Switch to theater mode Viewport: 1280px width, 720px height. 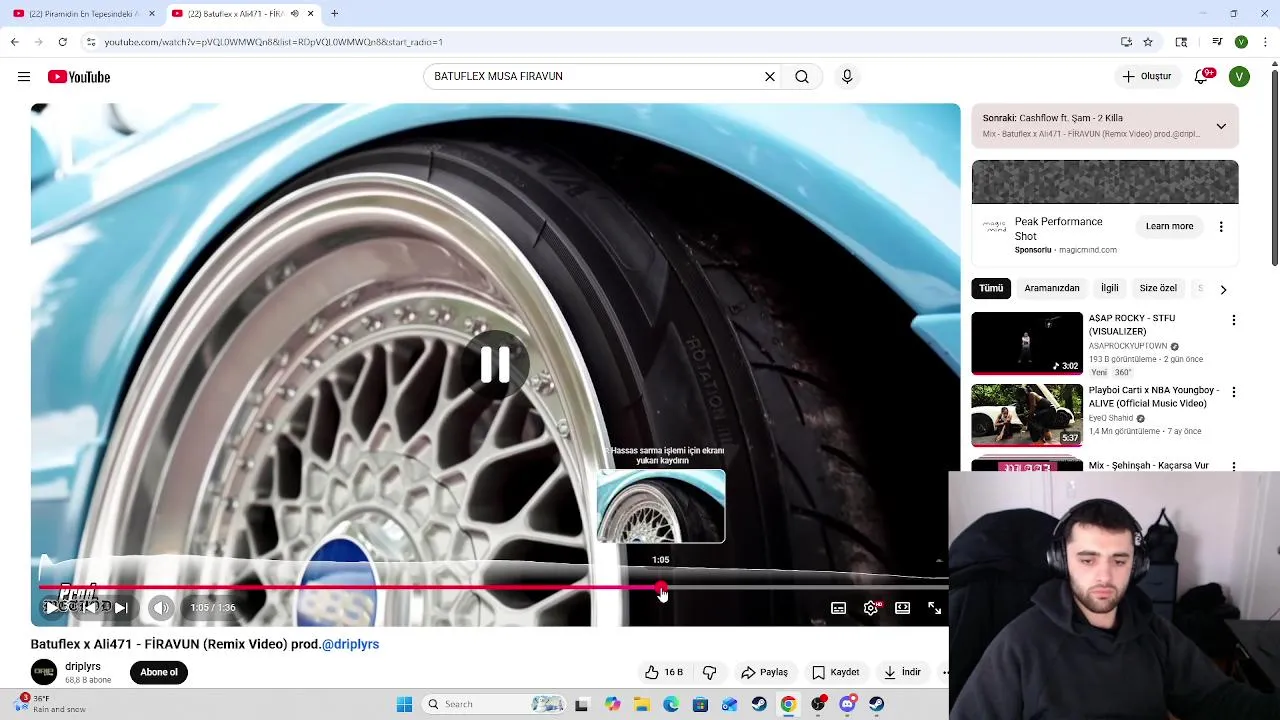pos(903,607)
